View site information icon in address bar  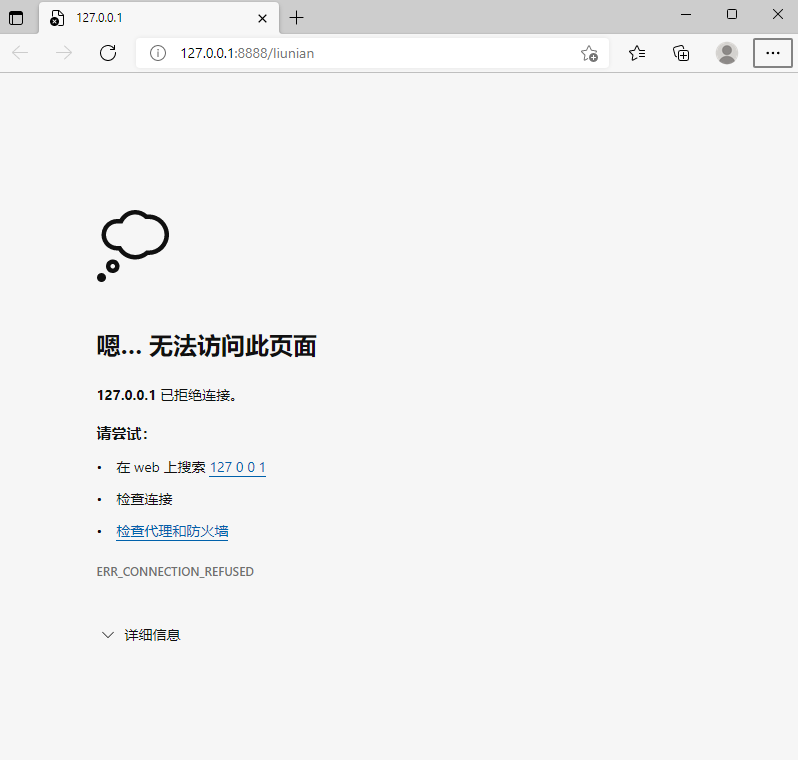point(158,53)
